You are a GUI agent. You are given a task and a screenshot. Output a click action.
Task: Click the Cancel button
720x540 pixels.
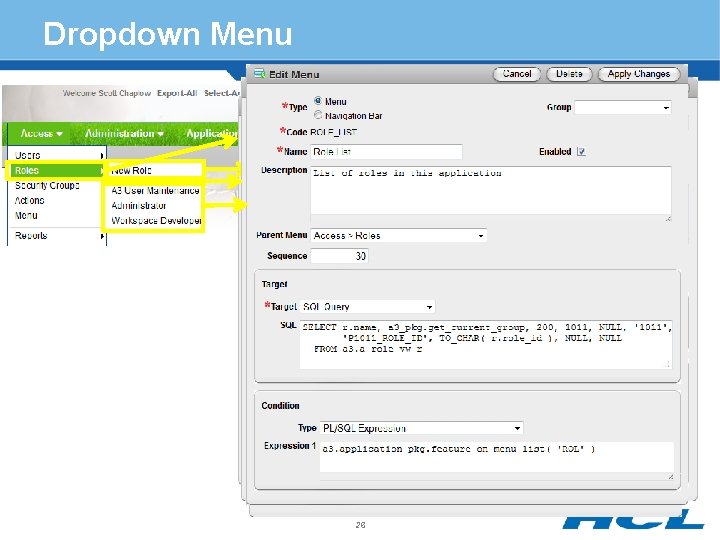coord(517,74)
